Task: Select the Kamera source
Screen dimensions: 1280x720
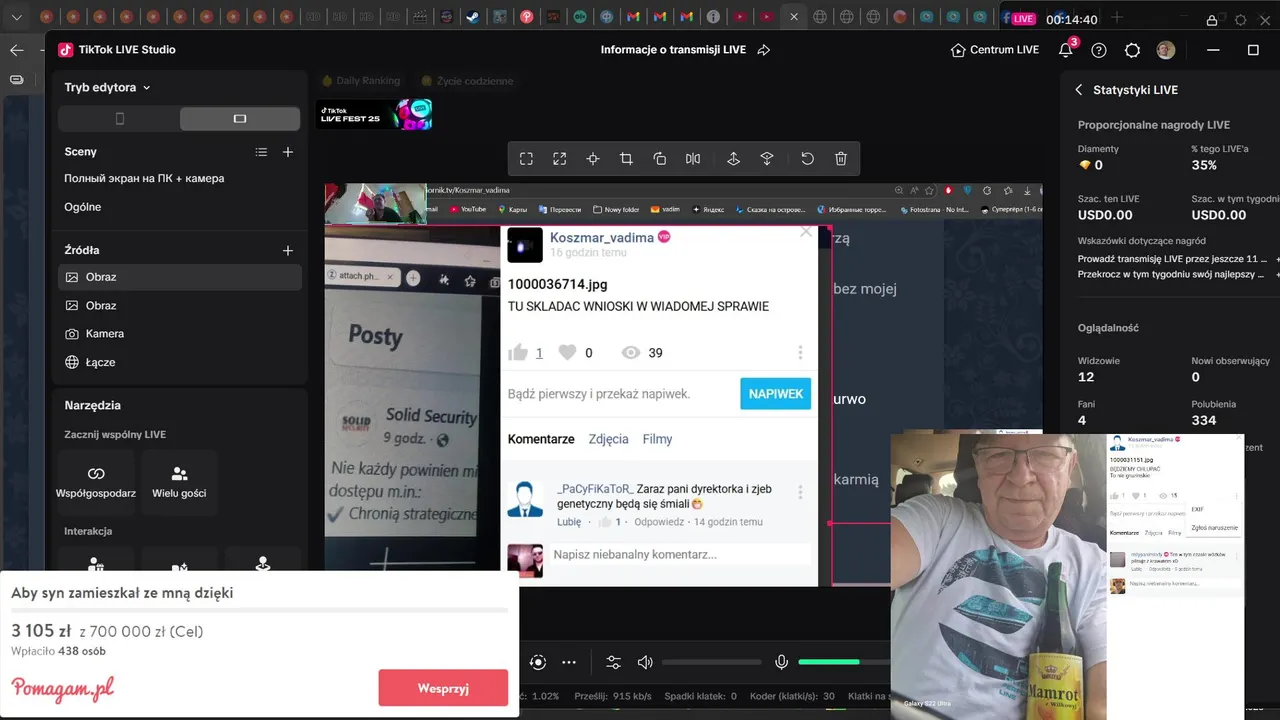Action: point(180,334)
